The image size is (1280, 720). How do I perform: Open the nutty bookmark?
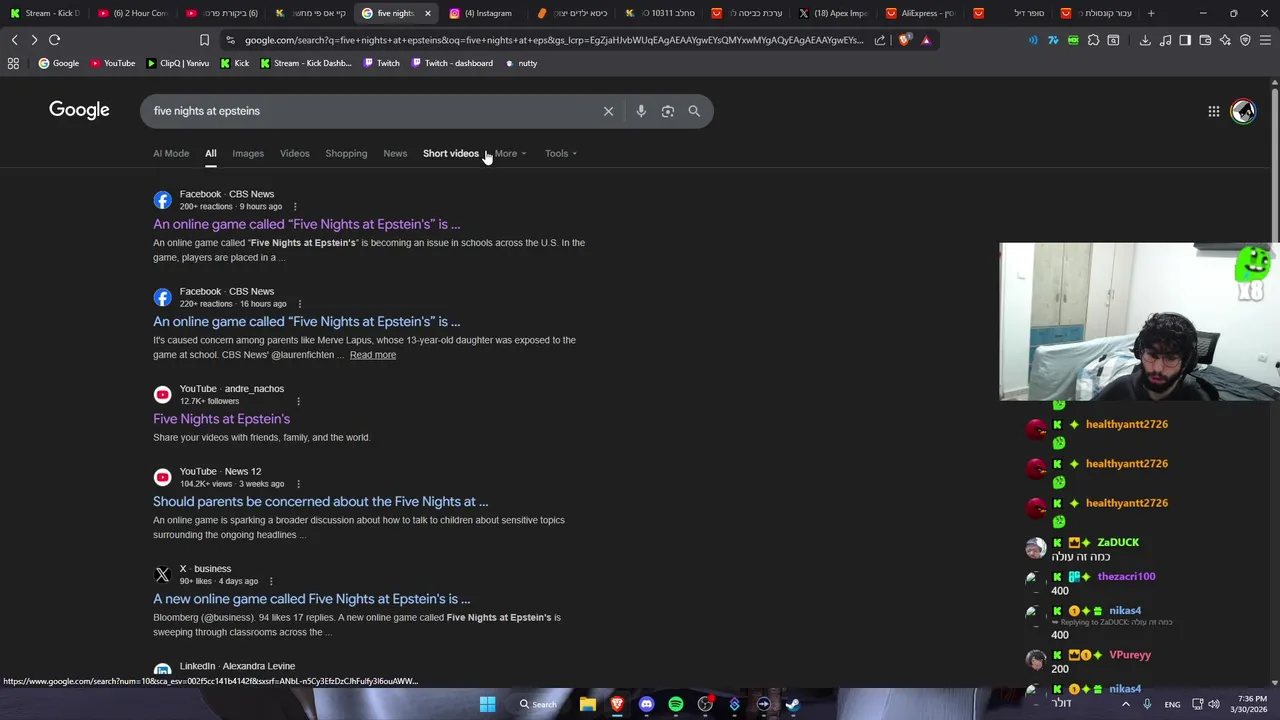[x=521, y=63]
